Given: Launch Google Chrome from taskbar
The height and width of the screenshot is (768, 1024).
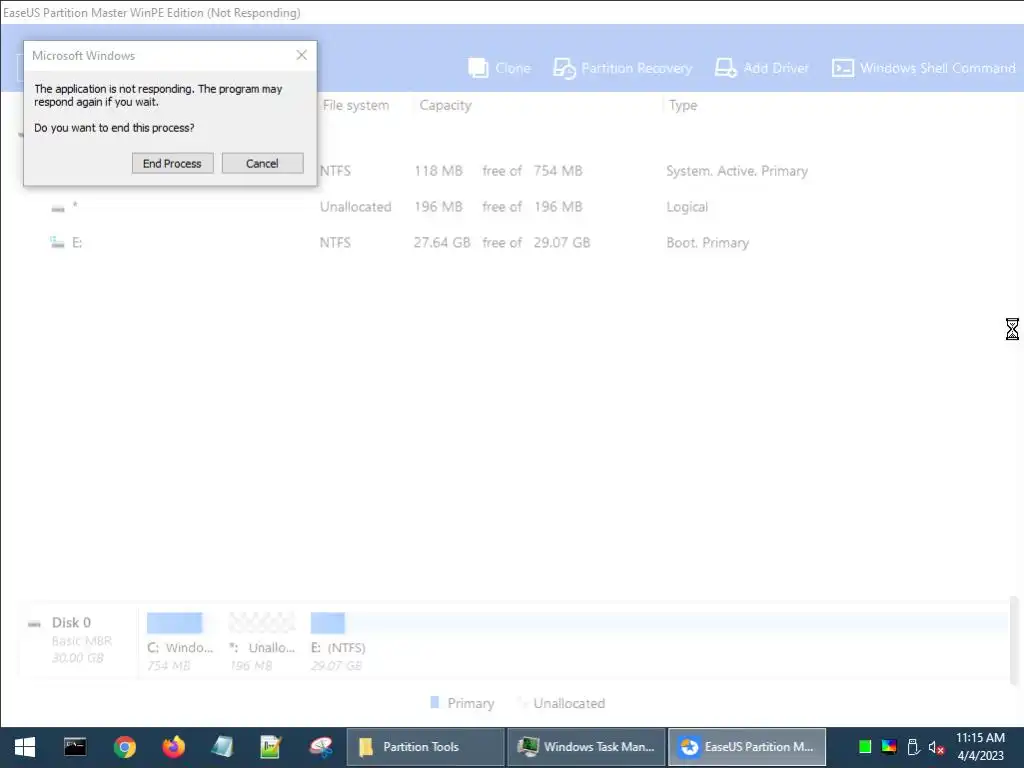Looking at the screenshot, I should [124, 746].
